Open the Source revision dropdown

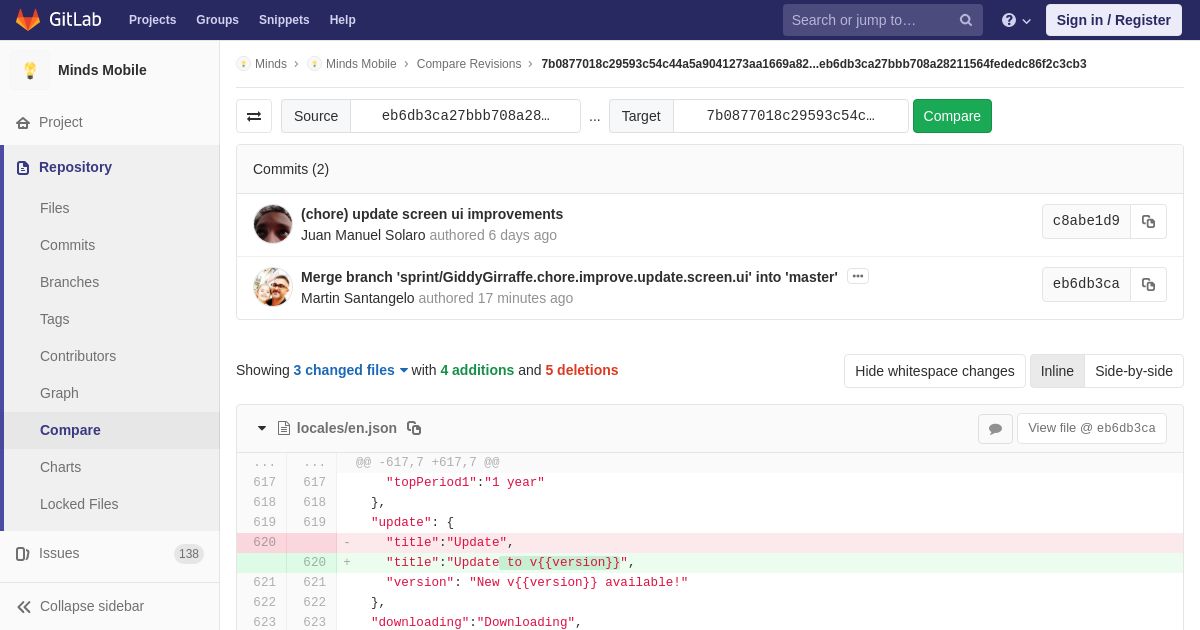tap(465, 116)
